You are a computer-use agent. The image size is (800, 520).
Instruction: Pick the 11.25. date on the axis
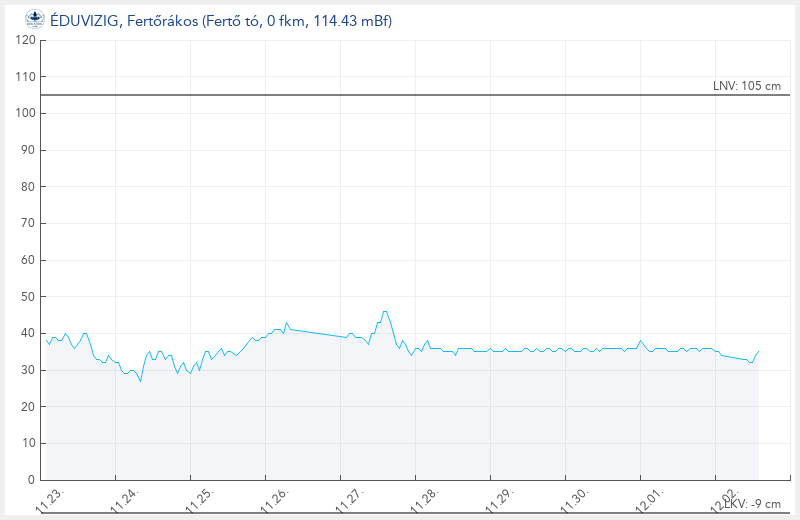point(200,500)
